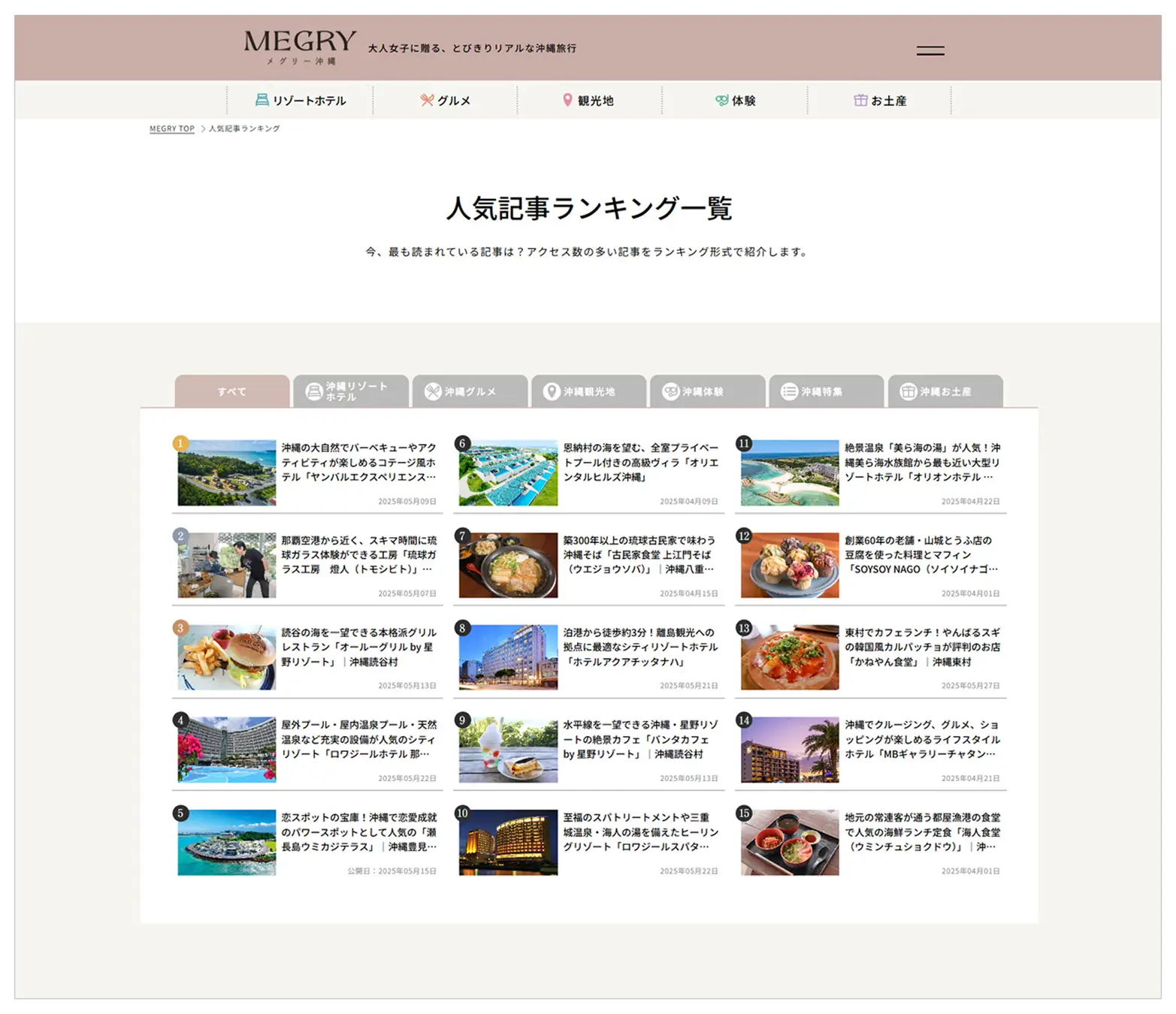Open rank 6 article about オリエンタルヒルズ沖縄
Image resolution: width=1176 pixels, height=1014 pixels.
point(640,462)
